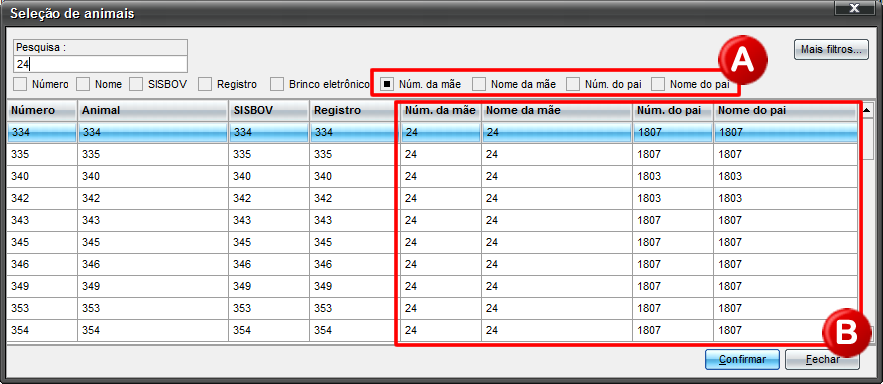Click Animal cell for animal 340
The image size is (883, 384).
coord(153,176)
